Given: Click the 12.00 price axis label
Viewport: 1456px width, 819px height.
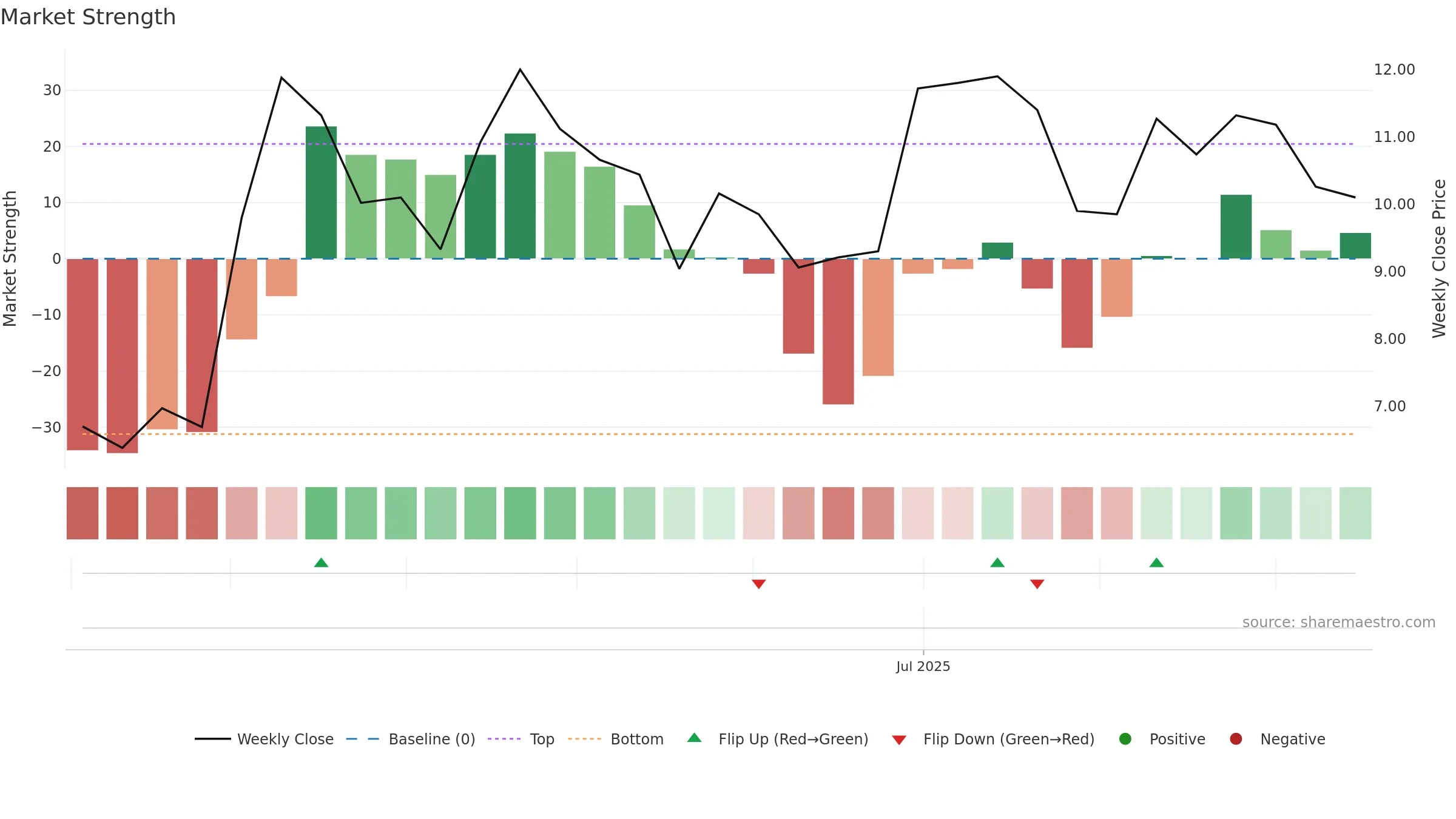Looking at the screenshot, I should click(1394, 70).
